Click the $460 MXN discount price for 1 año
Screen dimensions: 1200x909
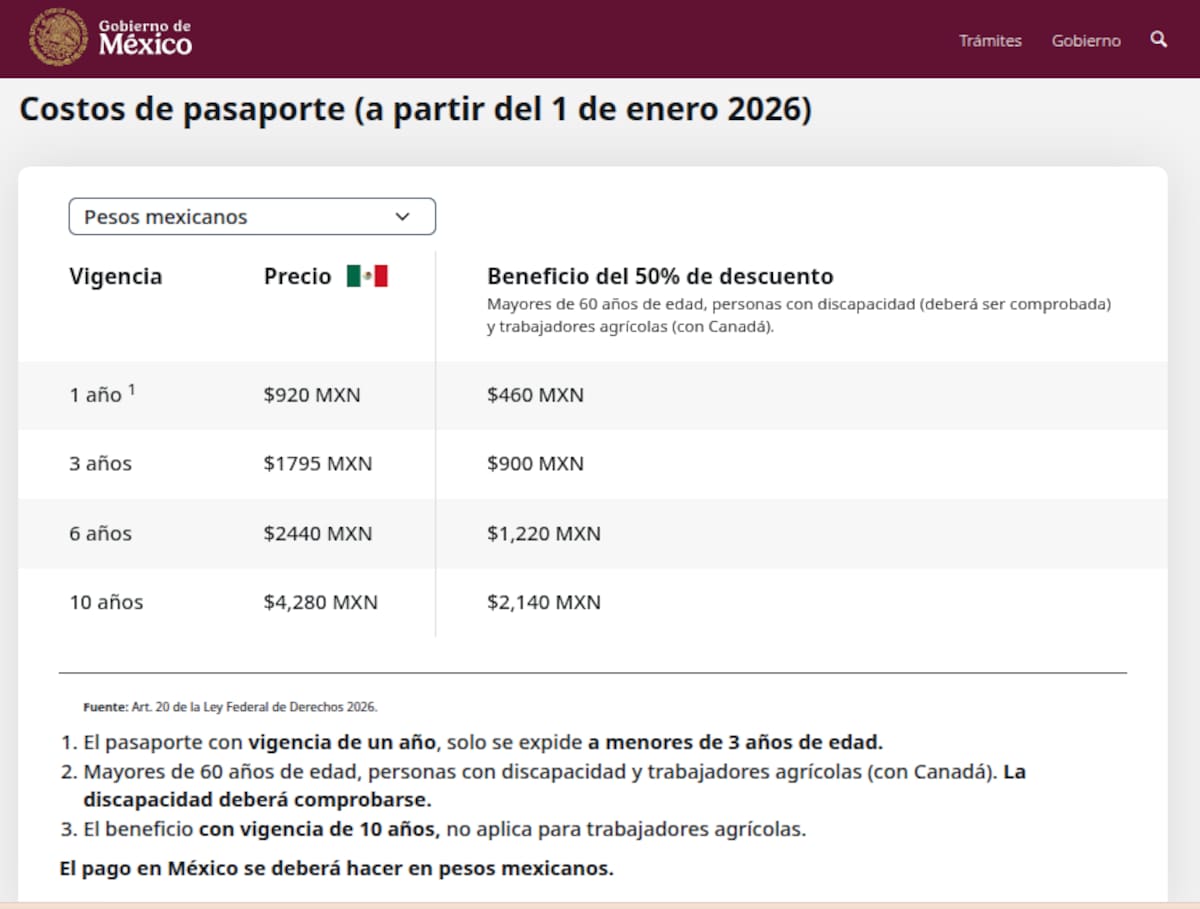coord(535,394)
